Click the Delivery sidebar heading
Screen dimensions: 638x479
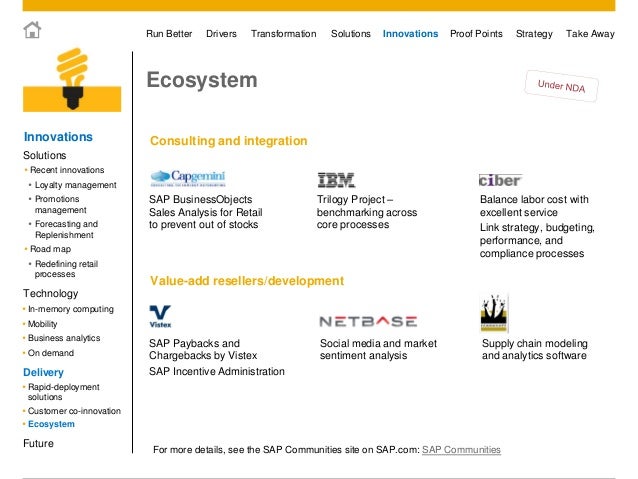click(x=44, y=372)
